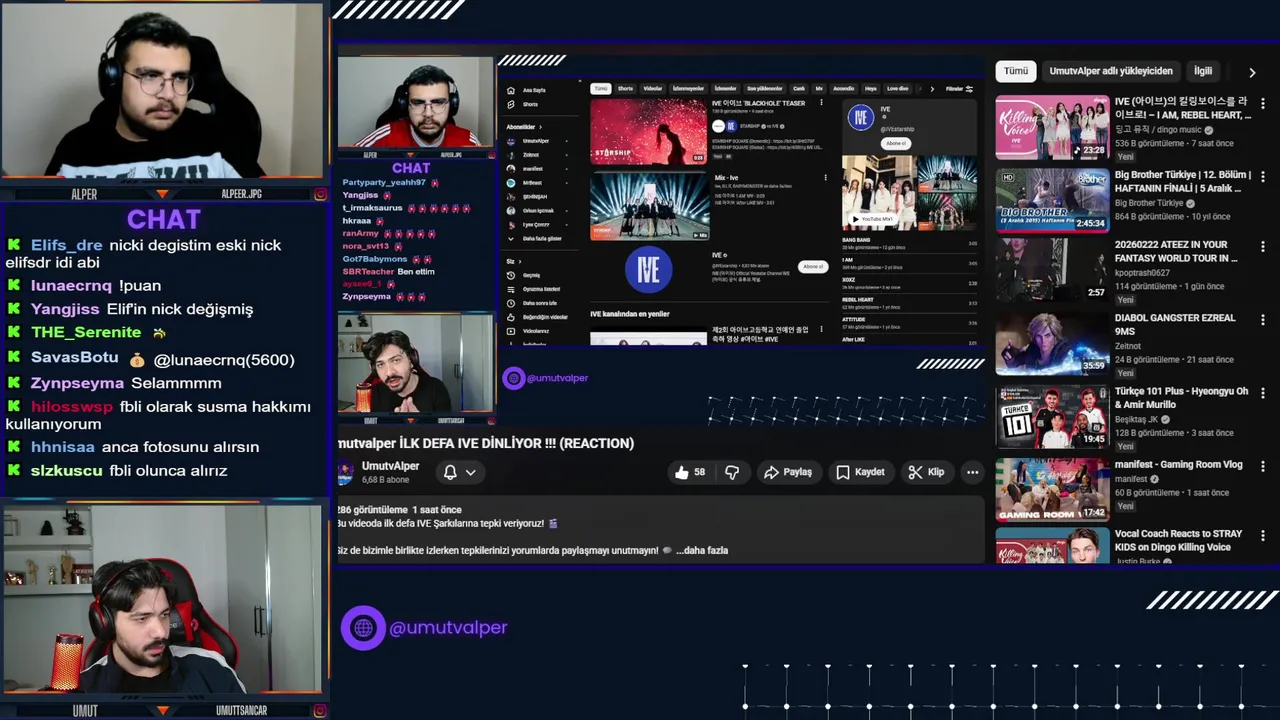Expand subscriptions with Daha fazla göster

(x=534, y=239)
